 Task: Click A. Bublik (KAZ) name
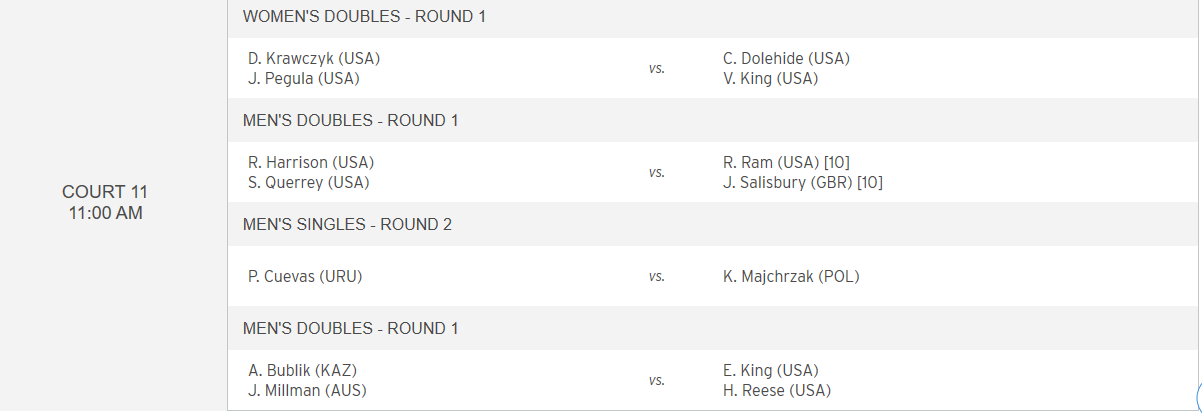[302, 370]
